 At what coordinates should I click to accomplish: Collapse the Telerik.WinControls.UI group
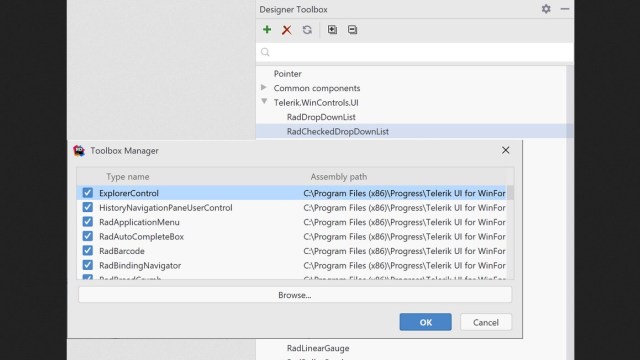click(264, 101)
